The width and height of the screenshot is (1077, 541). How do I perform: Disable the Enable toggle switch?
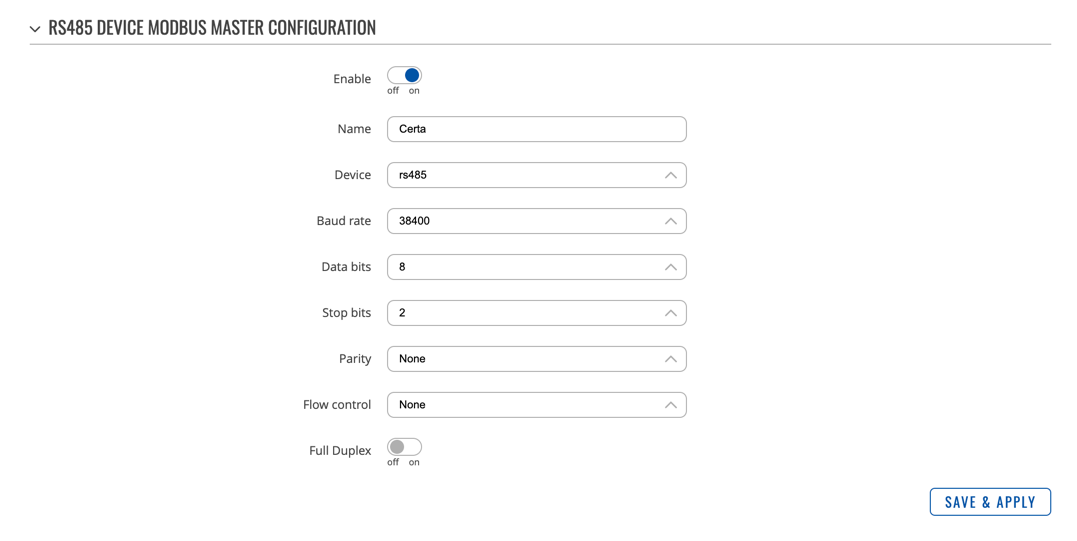404,76
